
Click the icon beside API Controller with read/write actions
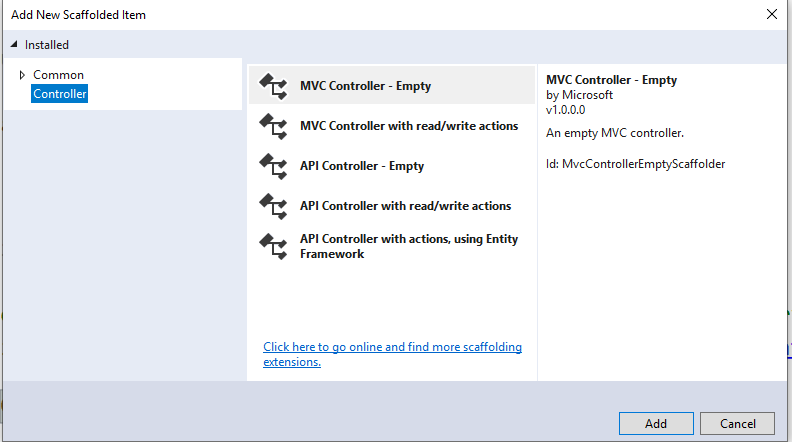[273, 206]
